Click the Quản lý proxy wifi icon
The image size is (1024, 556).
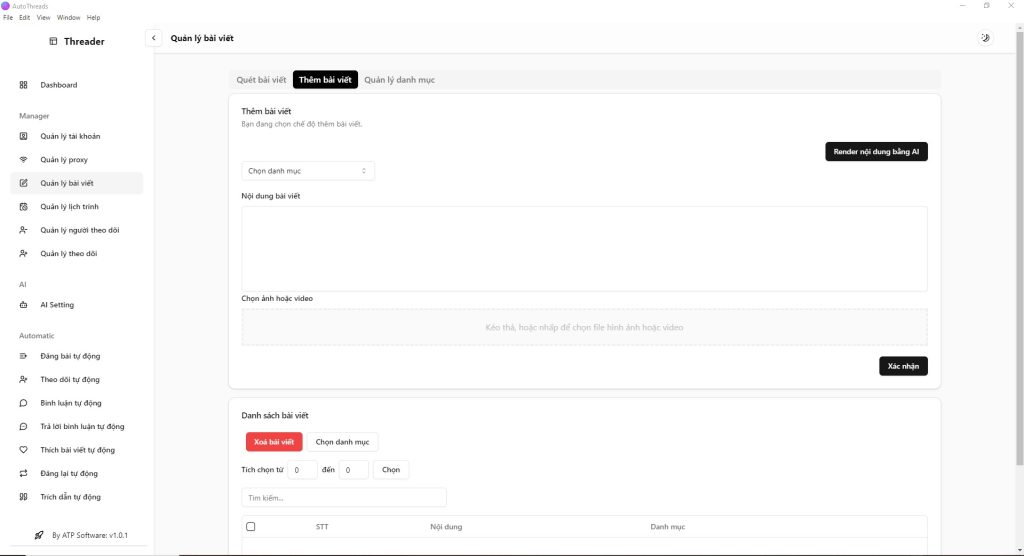coord(24,160)
